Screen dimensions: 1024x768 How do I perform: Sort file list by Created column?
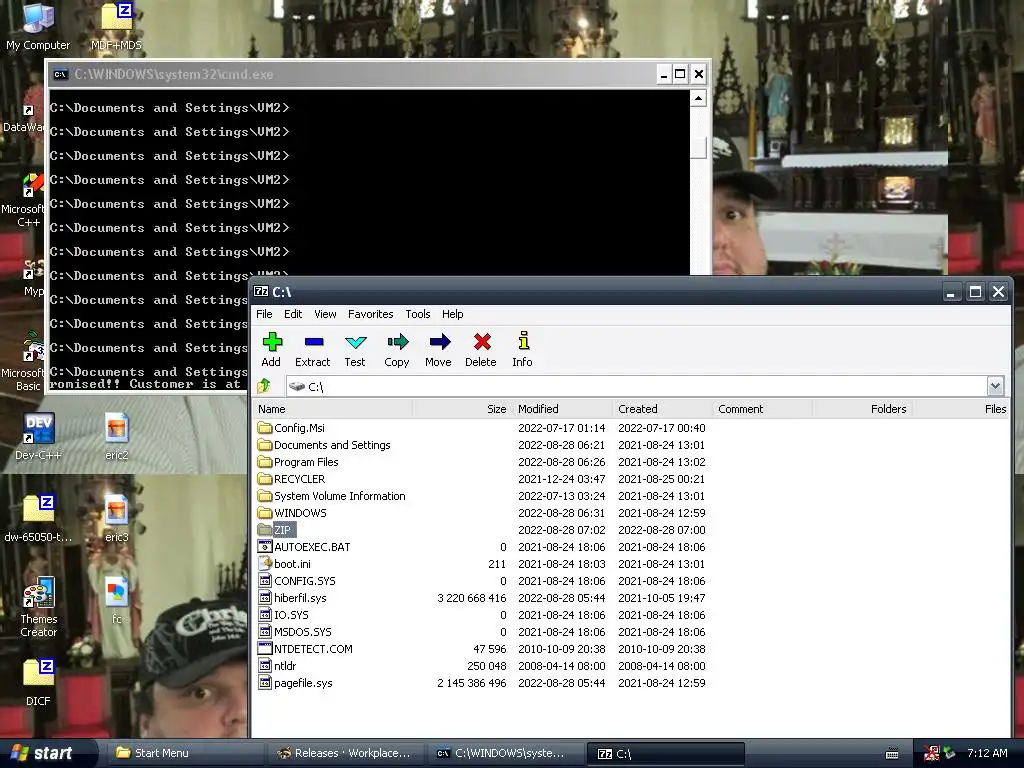click(663, 409)
